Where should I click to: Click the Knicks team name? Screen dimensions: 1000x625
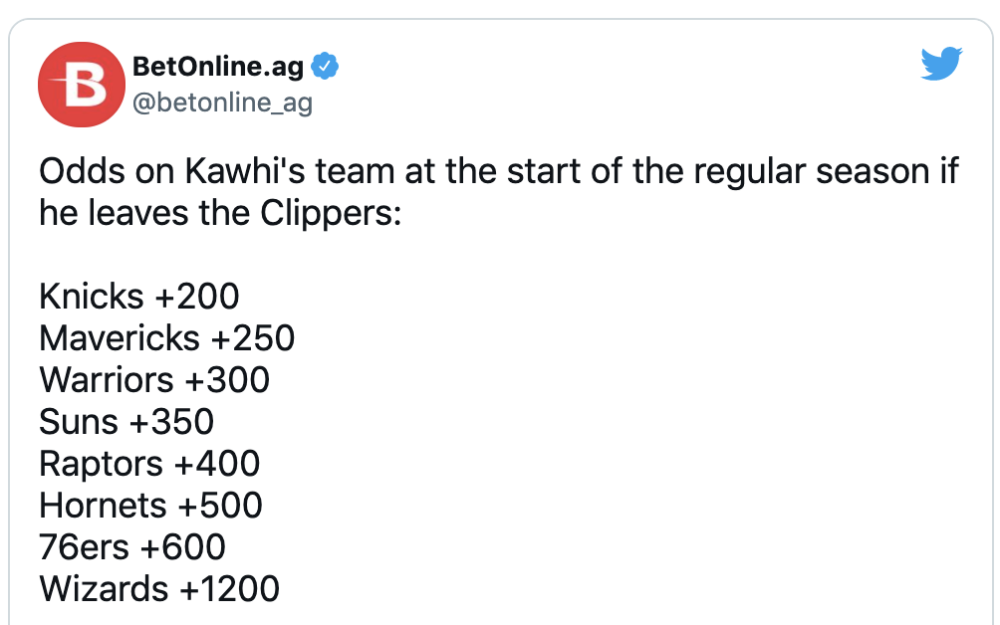[91, 297]
